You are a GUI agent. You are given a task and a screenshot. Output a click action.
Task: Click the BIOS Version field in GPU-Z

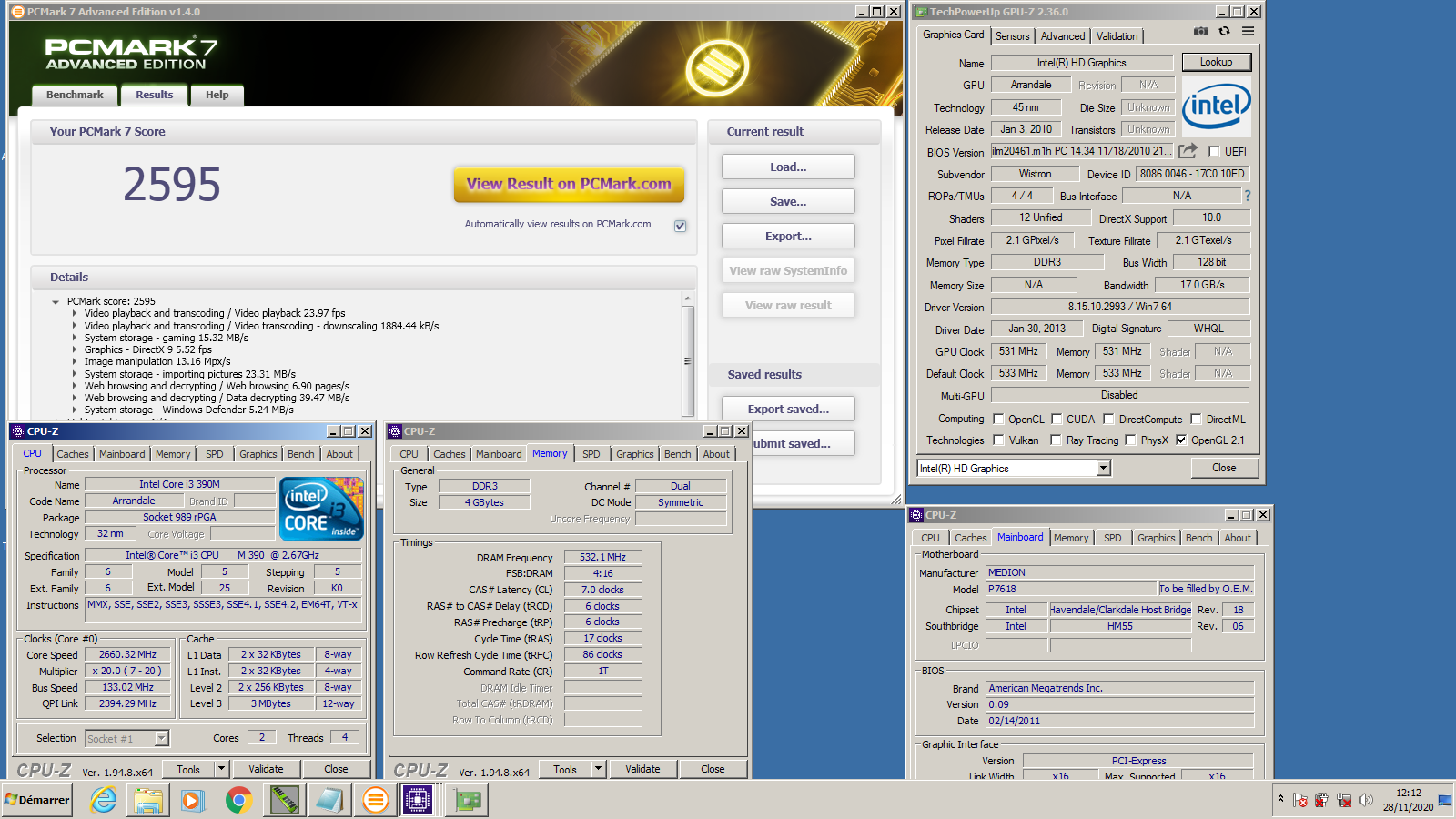(x=1082, y=151)
